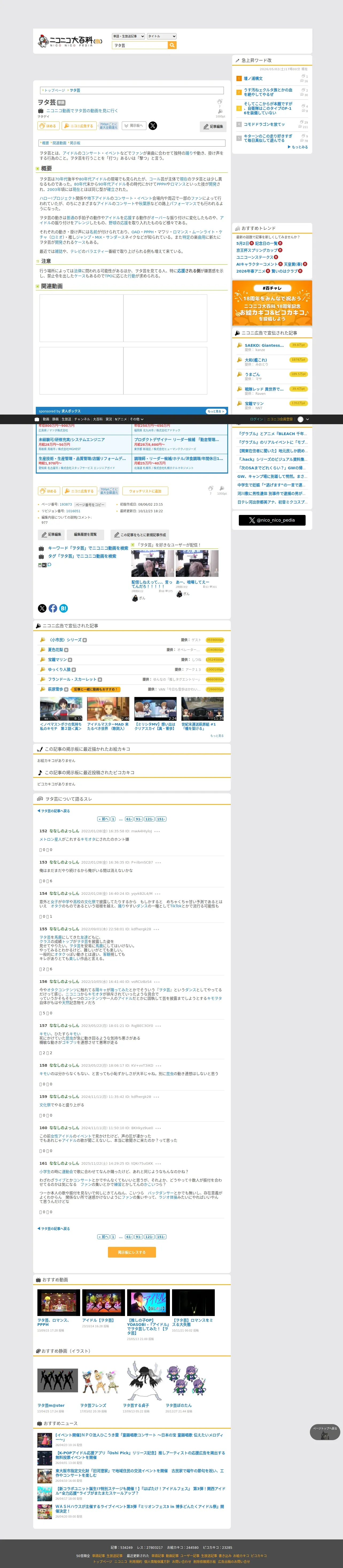This screenshot has height=1568, width=343.
Task: Click ログイン in the nav bar
Action: [256, 419]
